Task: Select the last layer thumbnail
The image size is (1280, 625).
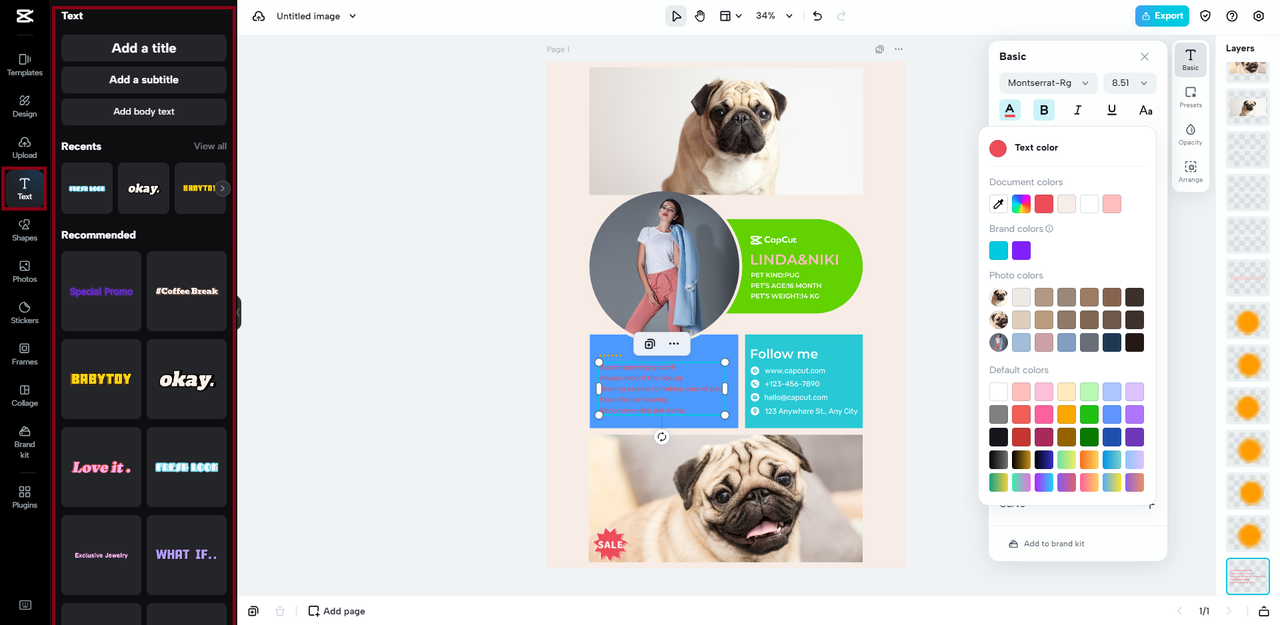Action: [1247, 577]
